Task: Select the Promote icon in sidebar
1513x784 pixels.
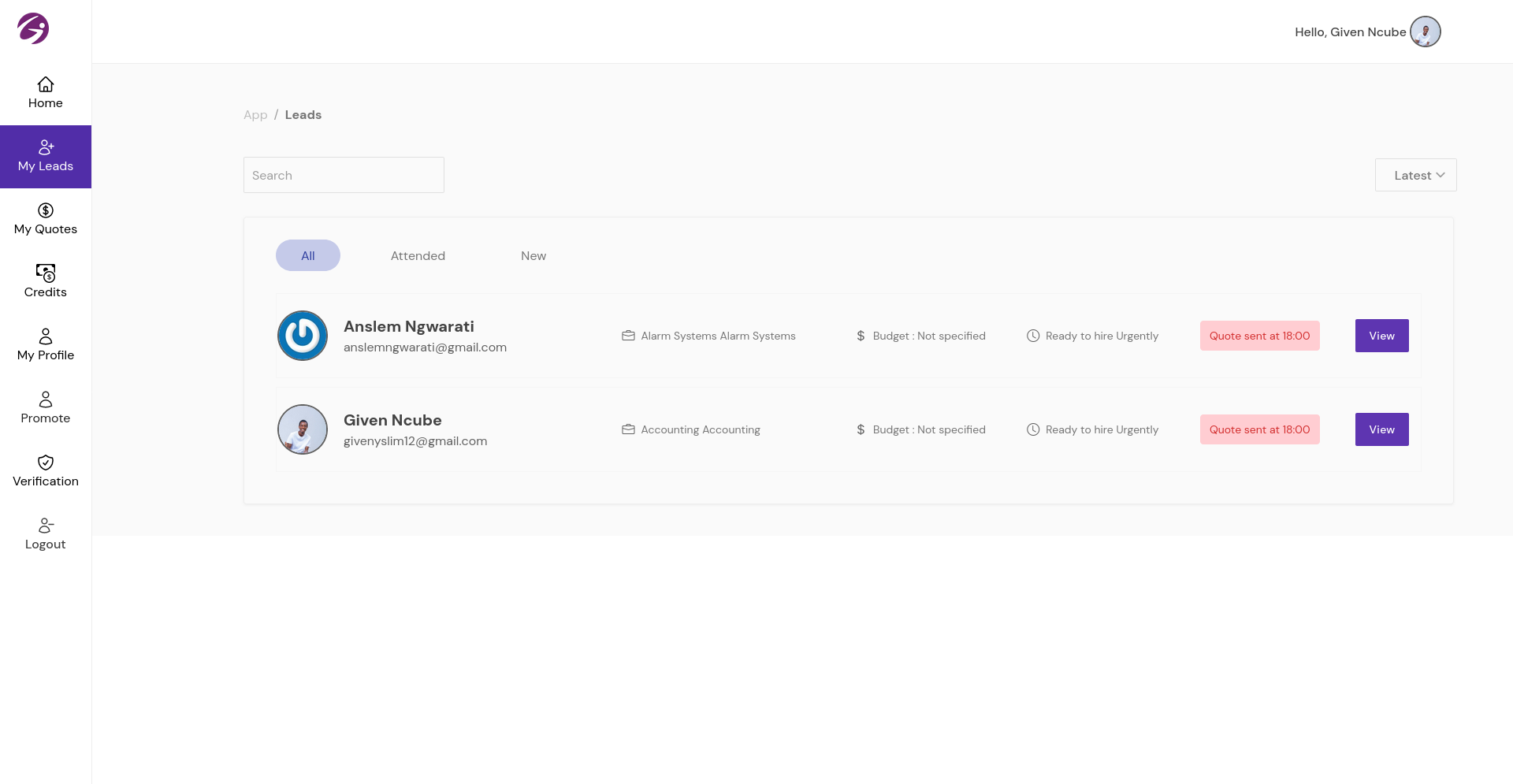Action: [46, 399]
